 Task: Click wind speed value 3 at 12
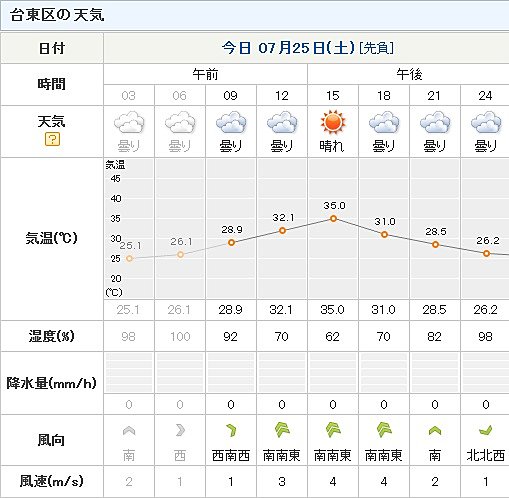[282, 482]
